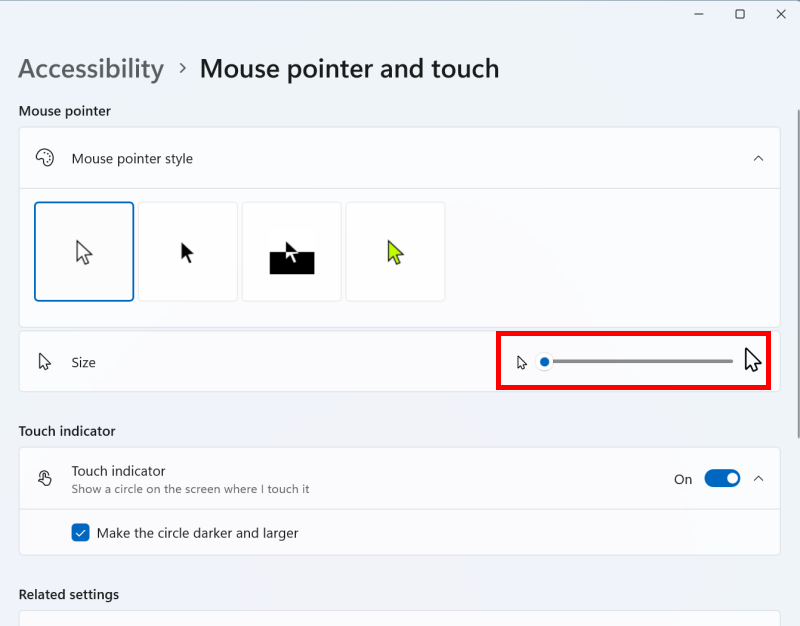Click the large pointer icon right of the slider
This screenshot has height=626, width=800.
coord(752,360)
